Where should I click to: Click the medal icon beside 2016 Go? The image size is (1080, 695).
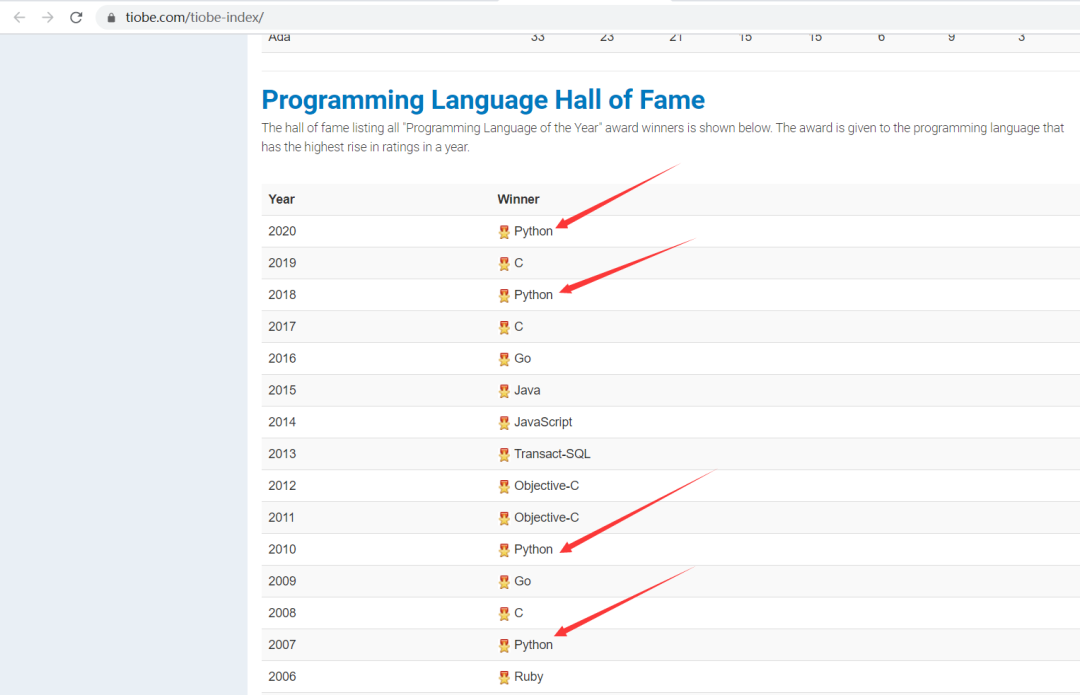[504, 359]
